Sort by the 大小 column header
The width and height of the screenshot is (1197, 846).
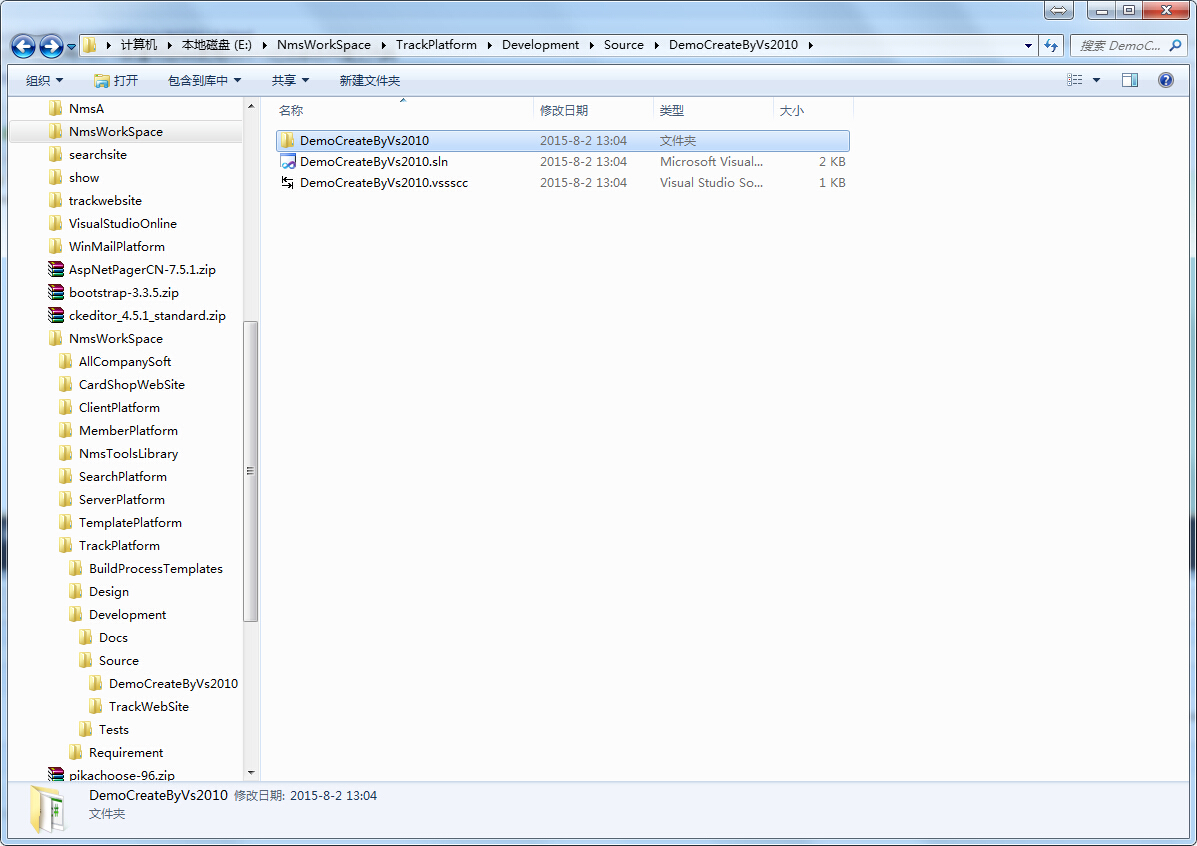(x=813, y=111)
